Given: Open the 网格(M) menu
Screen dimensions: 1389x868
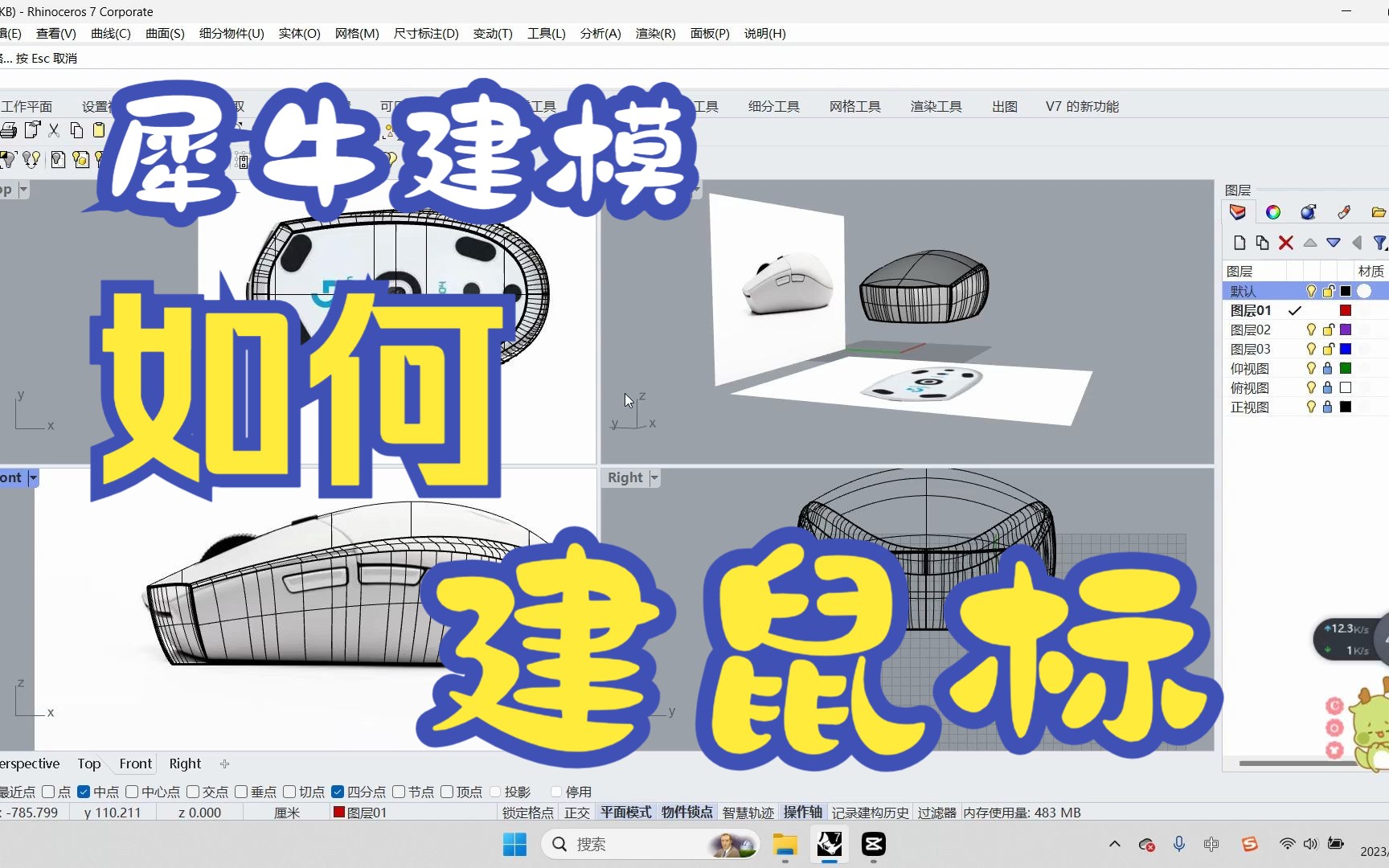Looking at the screenshot, I should tap(356, 33).
